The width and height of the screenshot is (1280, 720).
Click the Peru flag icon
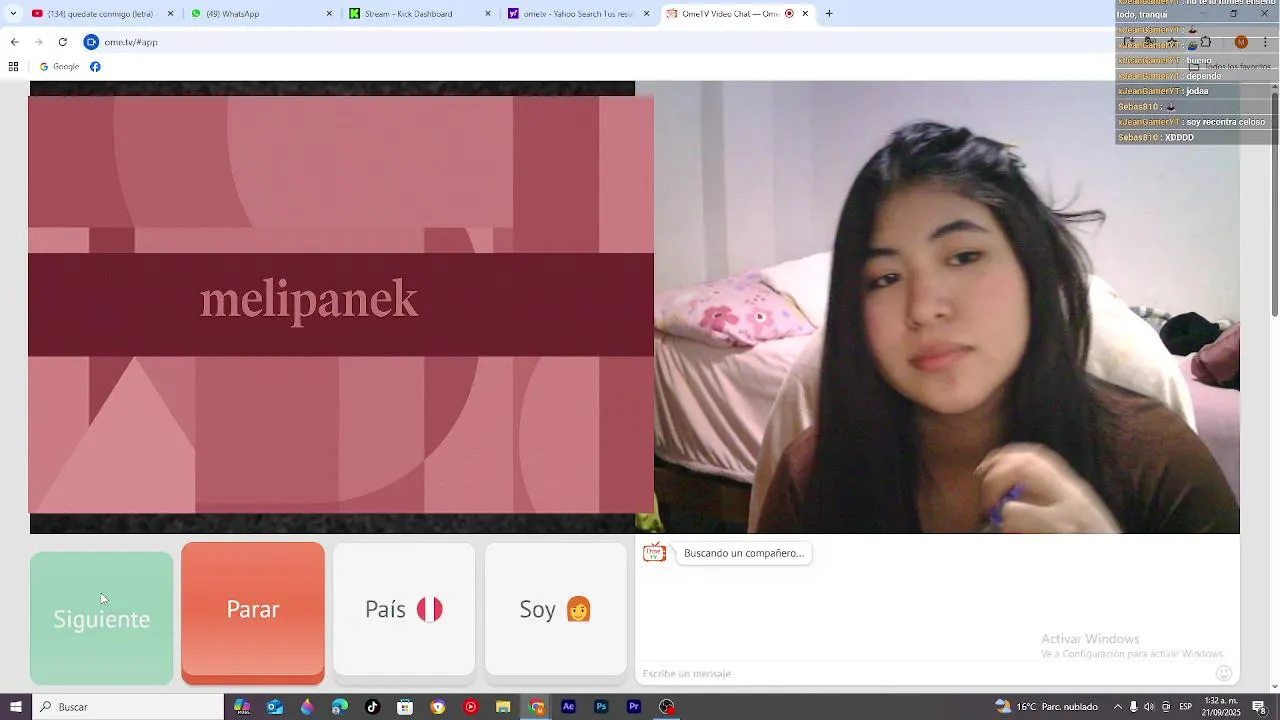(430, 609)
